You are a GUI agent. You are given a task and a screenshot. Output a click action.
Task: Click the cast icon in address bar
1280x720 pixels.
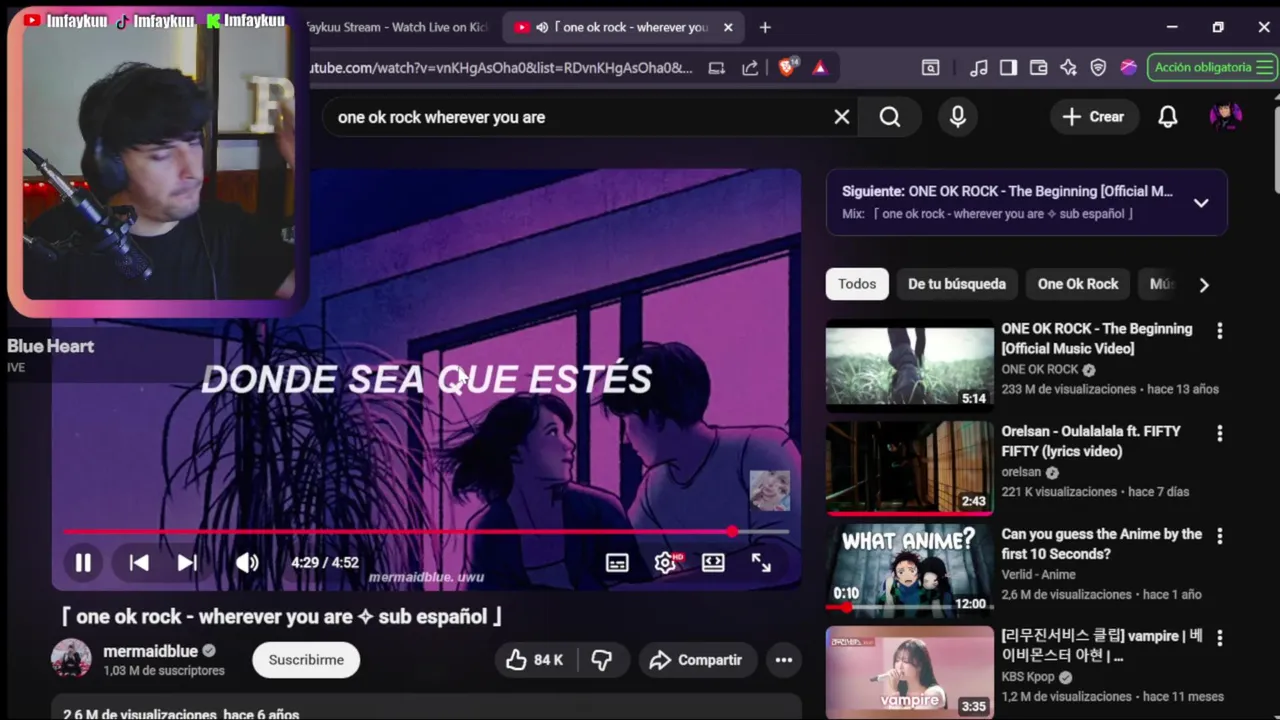717,68
